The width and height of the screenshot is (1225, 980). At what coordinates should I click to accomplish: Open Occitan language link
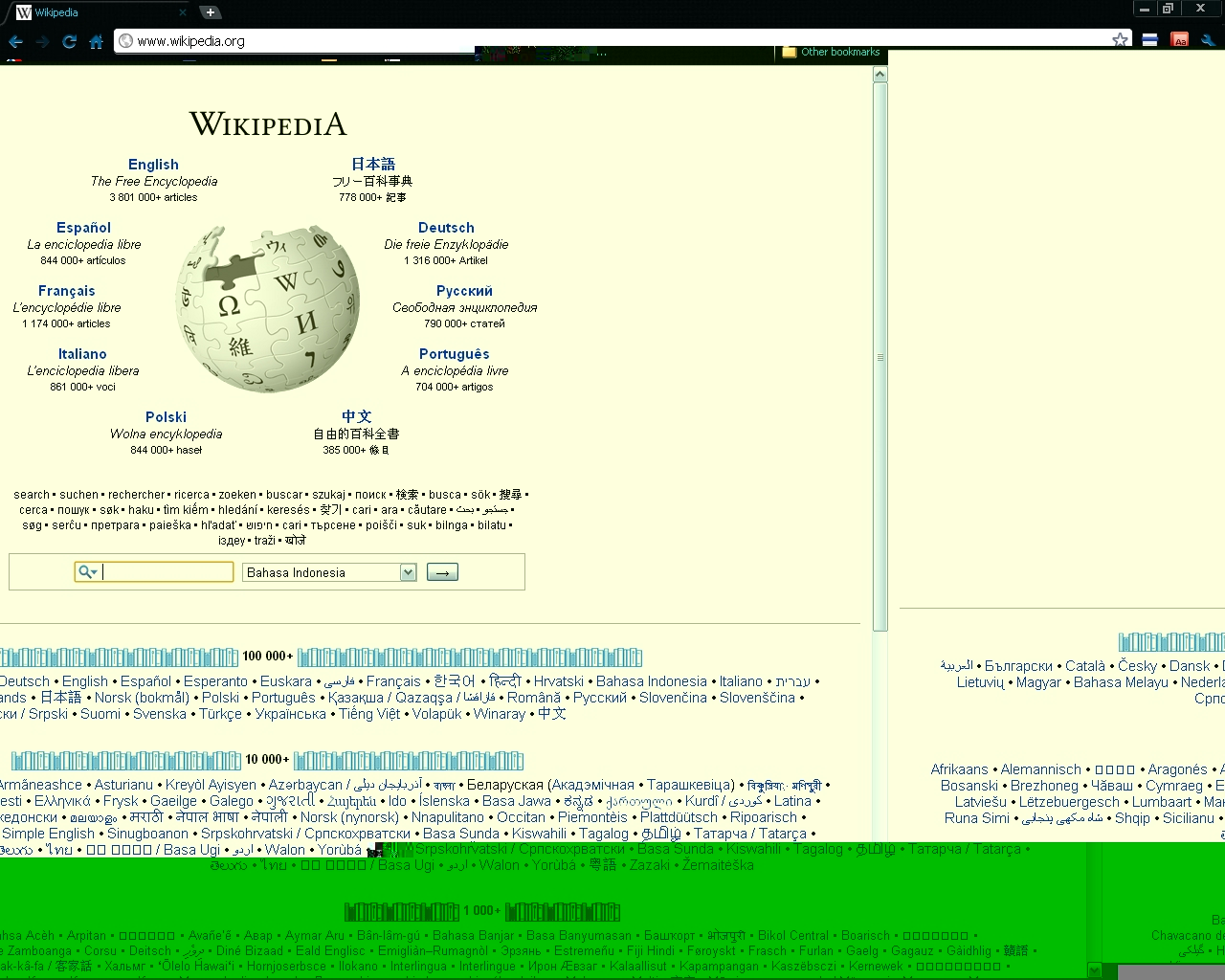coord(521,817)
